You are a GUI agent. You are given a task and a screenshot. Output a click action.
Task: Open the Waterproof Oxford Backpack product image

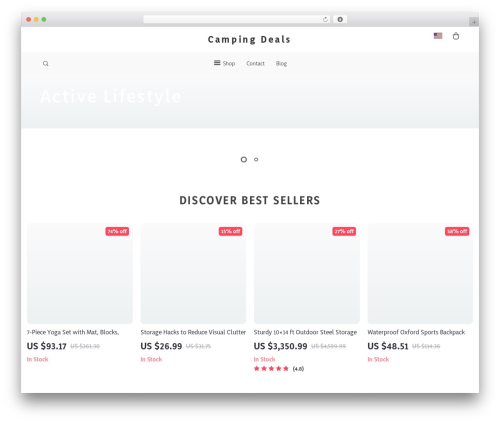(x=420, y=273)
